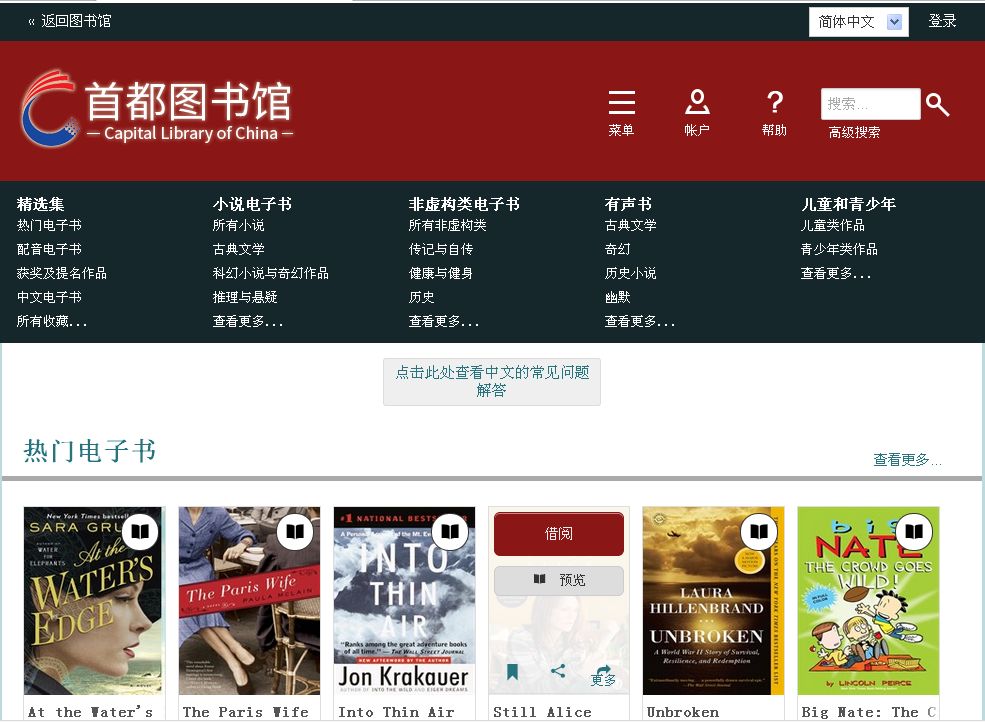Open the 菜单 hamburger menu icon
This screenshot has width=985, height=722.
pyautogui.click(x=621, y=103)
